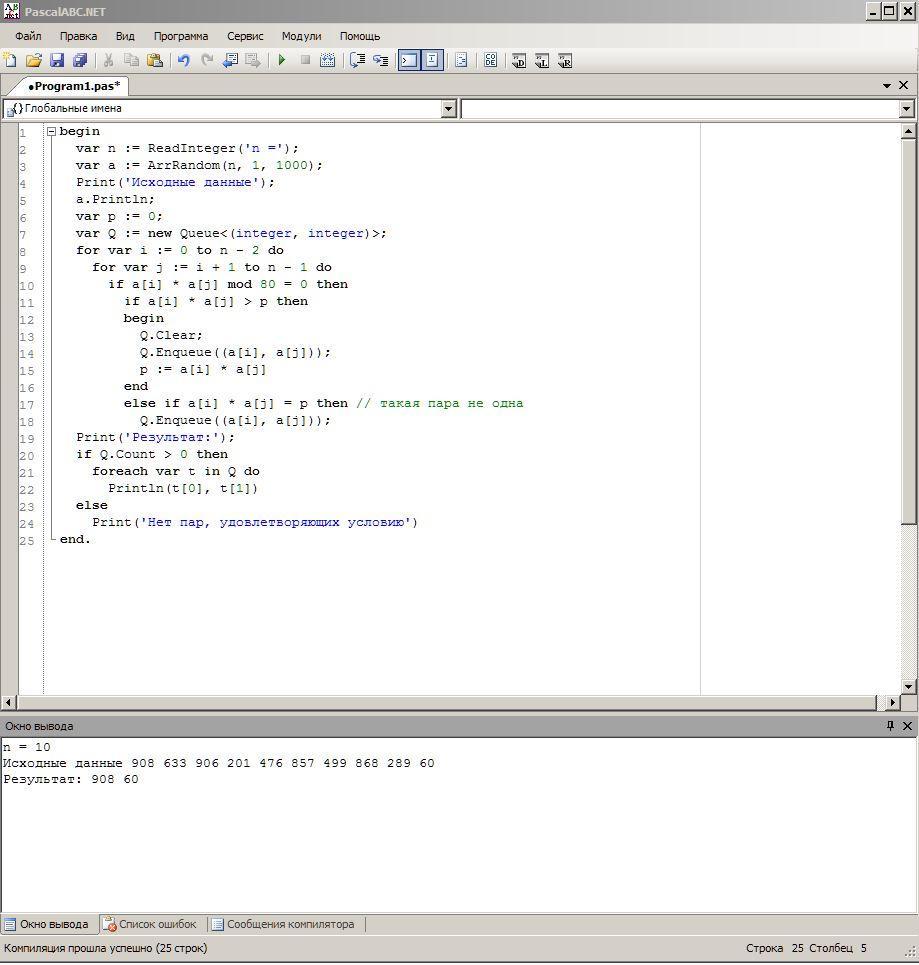919x965 pixels.
Task: Close the Окно вывода panel
Action: [907, 726]
